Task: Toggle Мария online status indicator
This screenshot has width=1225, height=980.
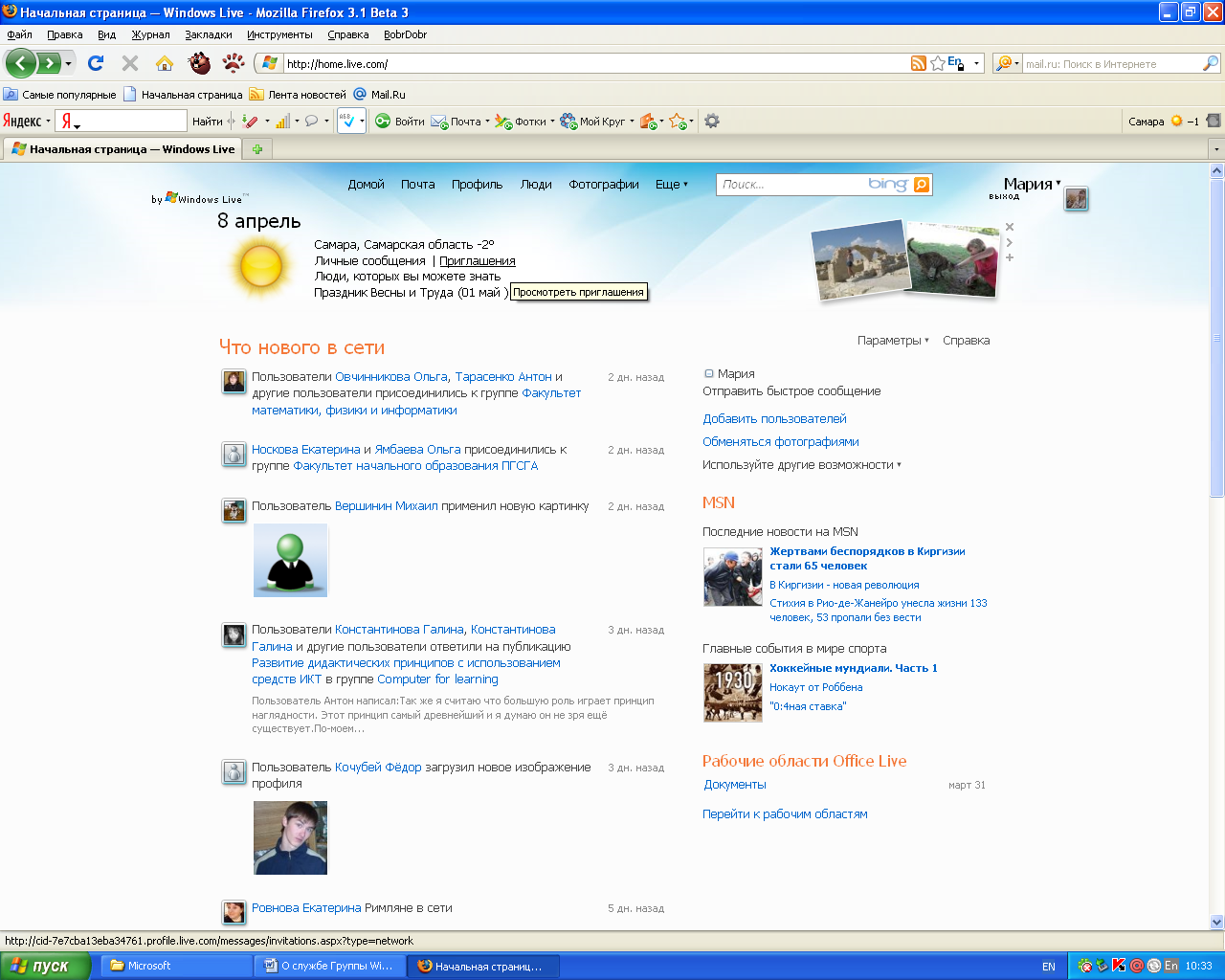Action: point(709,374)
